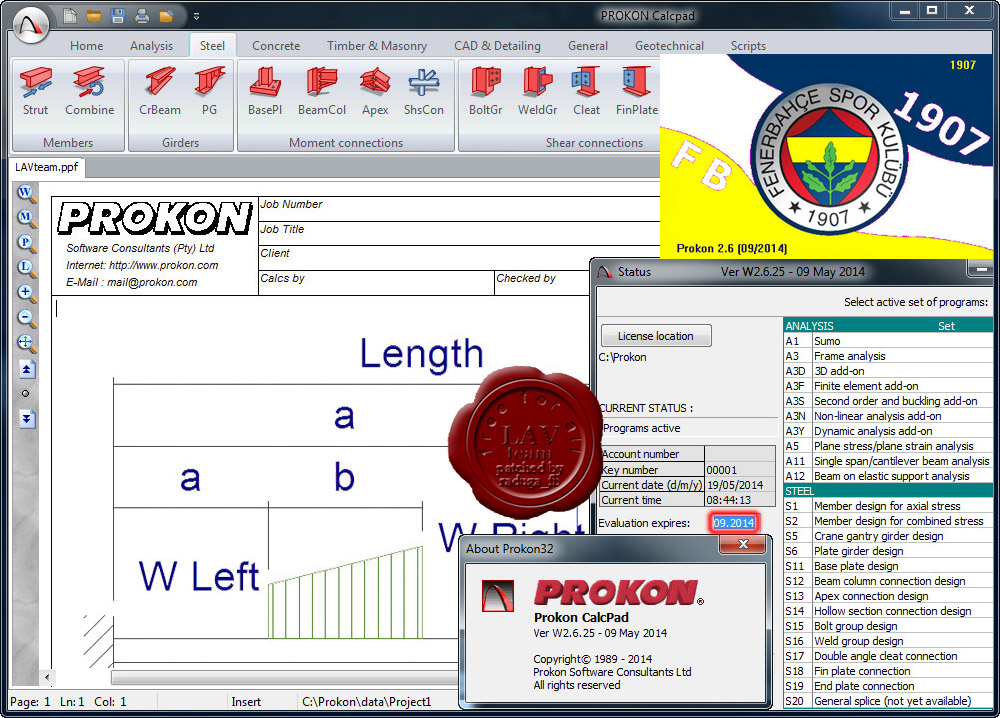Click the Calcs by field
1000x718 pixels.
(376, 282)
